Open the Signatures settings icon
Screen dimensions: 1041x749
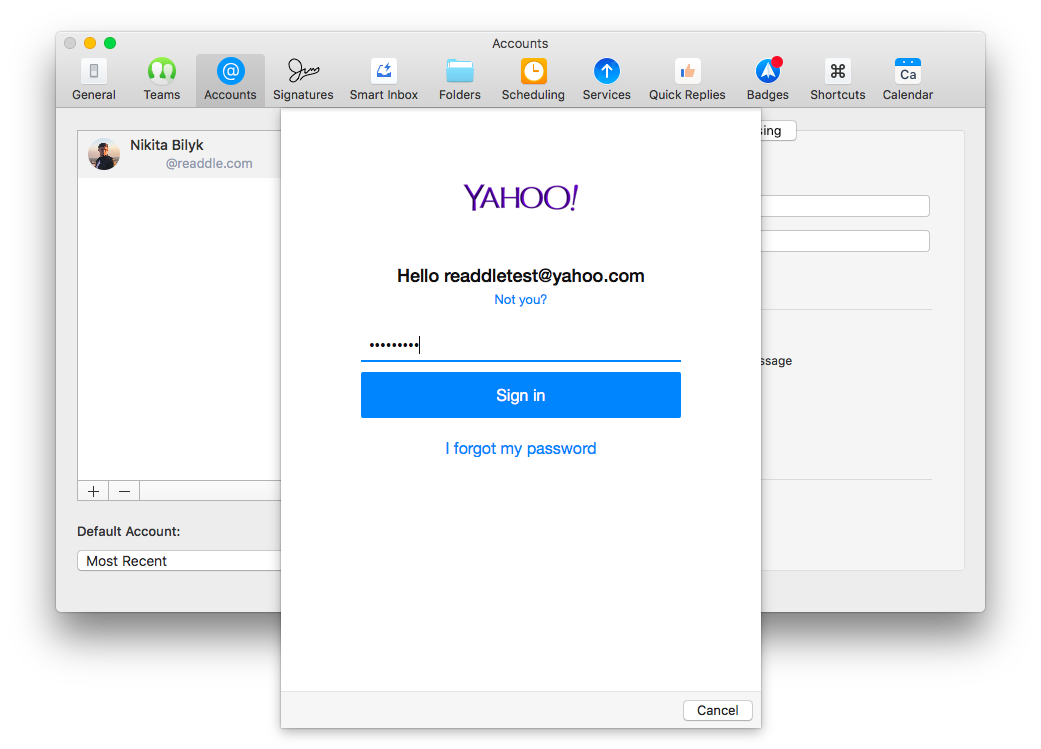[303, 78]
